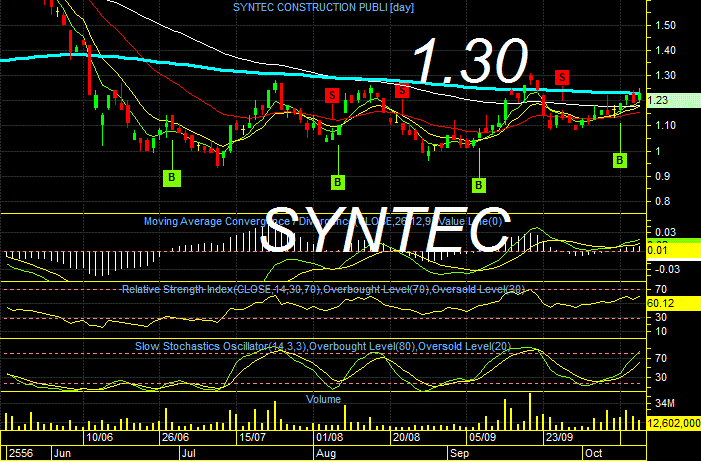Image resolution: width=701 pixels, height=461 pixels.
Task: Click the Aug month label
Action: [326, 453]
